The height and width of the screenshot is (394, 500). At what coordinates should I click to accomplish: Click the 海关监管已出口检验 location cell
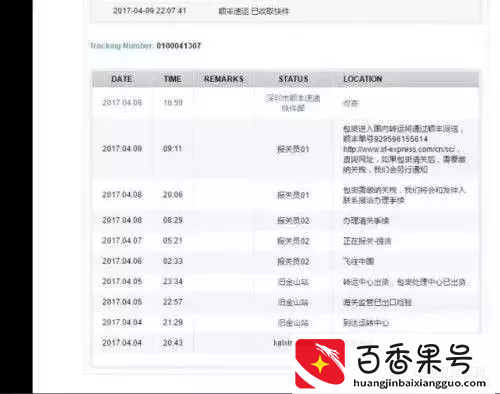(377, 302)
